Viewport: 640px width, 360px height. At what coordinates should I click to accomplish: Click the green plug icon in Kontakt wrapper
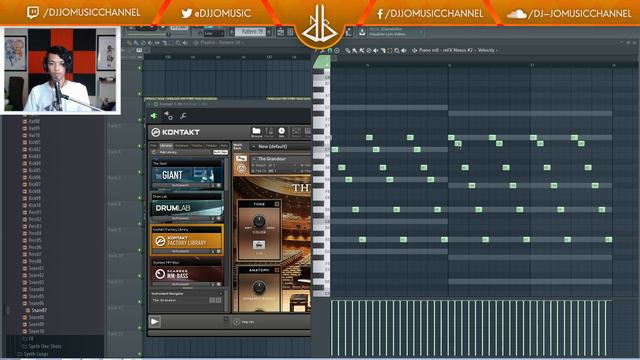point(154,116)
